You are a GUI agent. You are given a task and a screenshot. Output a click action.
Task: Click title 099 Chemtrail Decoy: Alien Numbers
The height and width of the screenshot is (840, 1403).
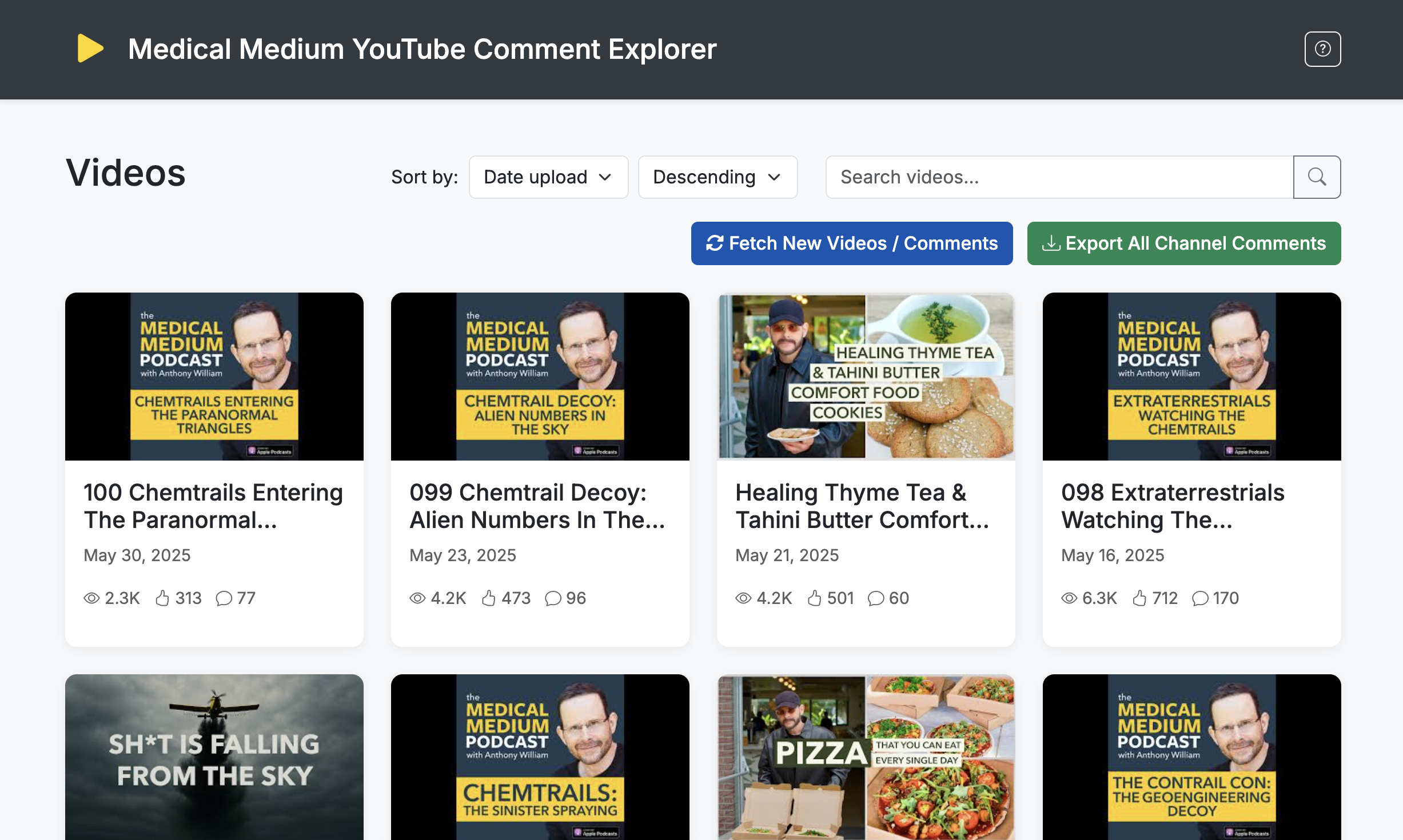(x=537, y=506)
